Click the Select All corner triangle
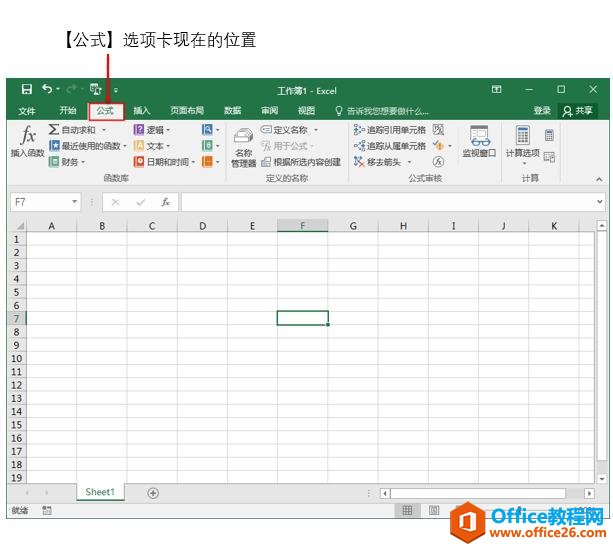613x550 pixels. (x=20, y=225)
